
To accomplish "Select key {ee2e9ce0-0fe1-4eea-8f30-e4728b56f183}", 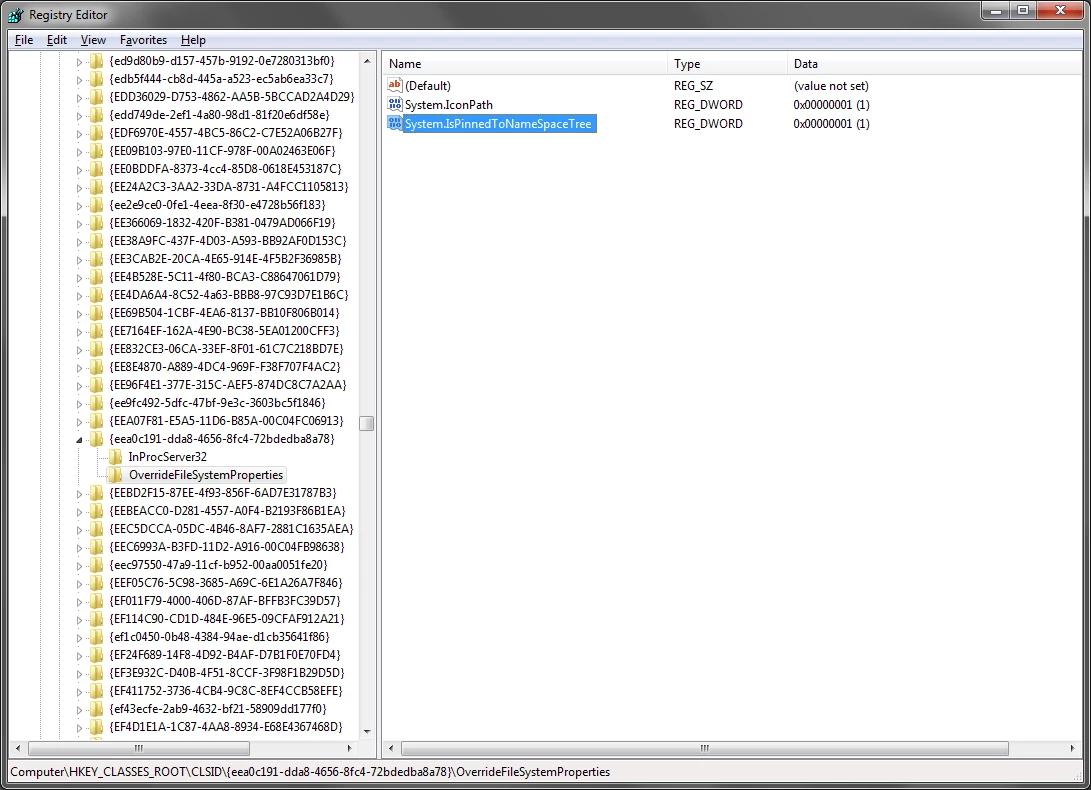I will [217, 205].
